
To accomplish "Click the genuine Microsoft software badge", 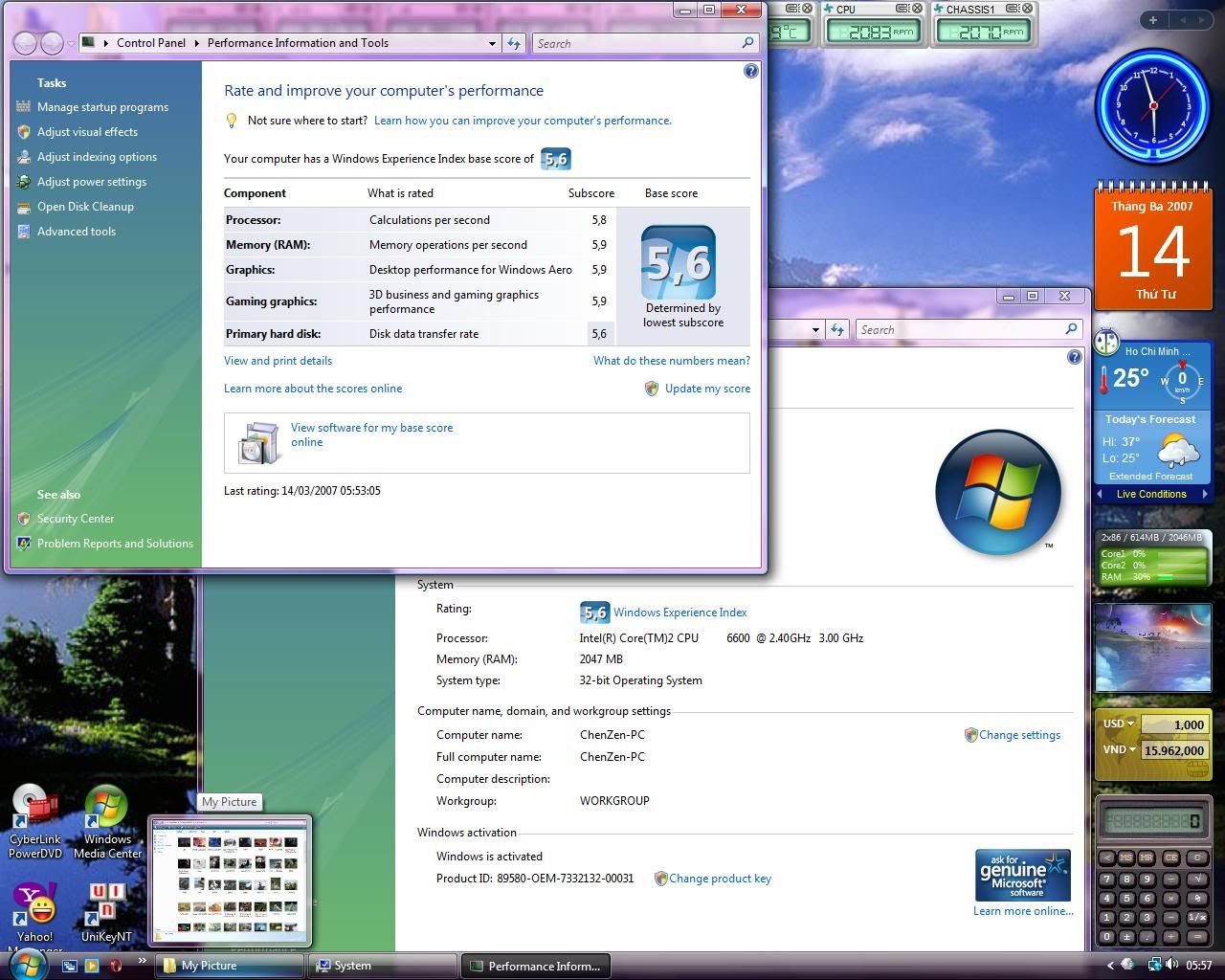I will click(1022, 875).
